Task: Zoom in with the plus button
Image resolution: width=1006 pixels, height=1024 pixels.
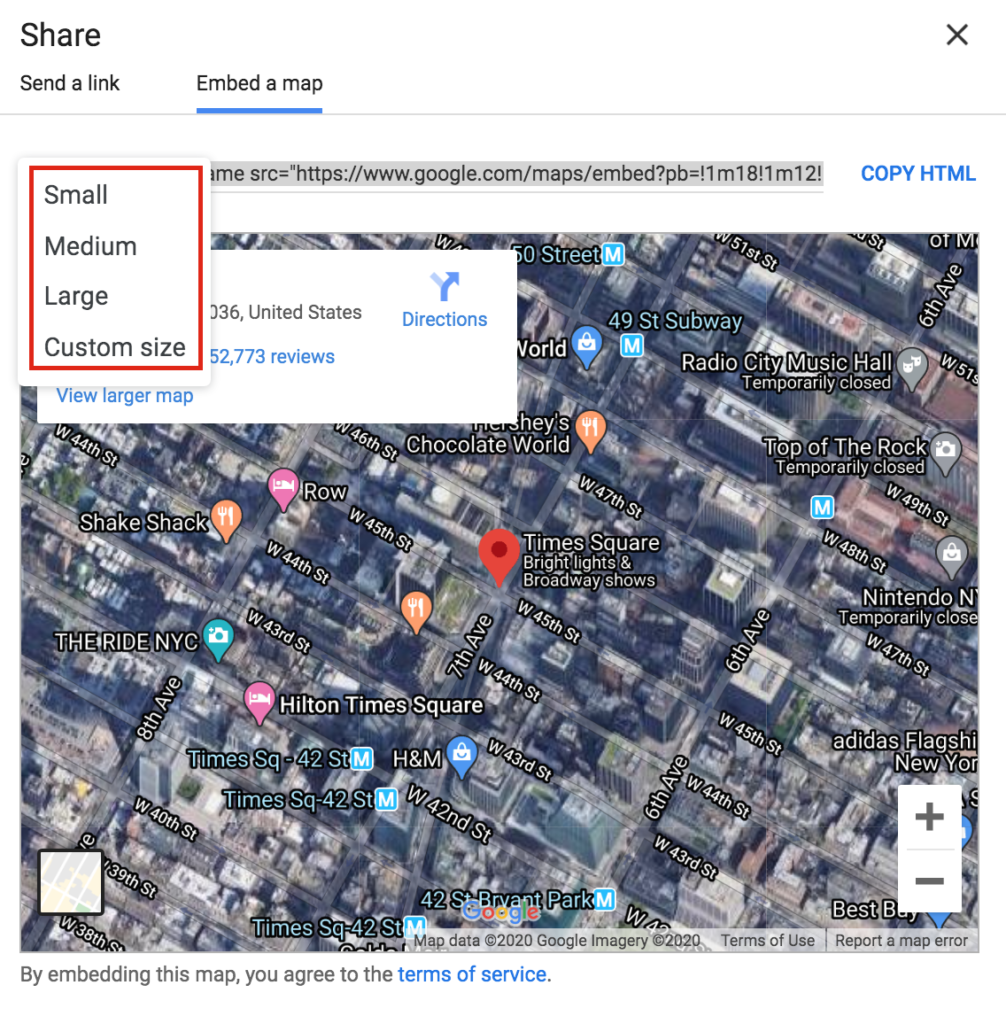Action: 930,816
